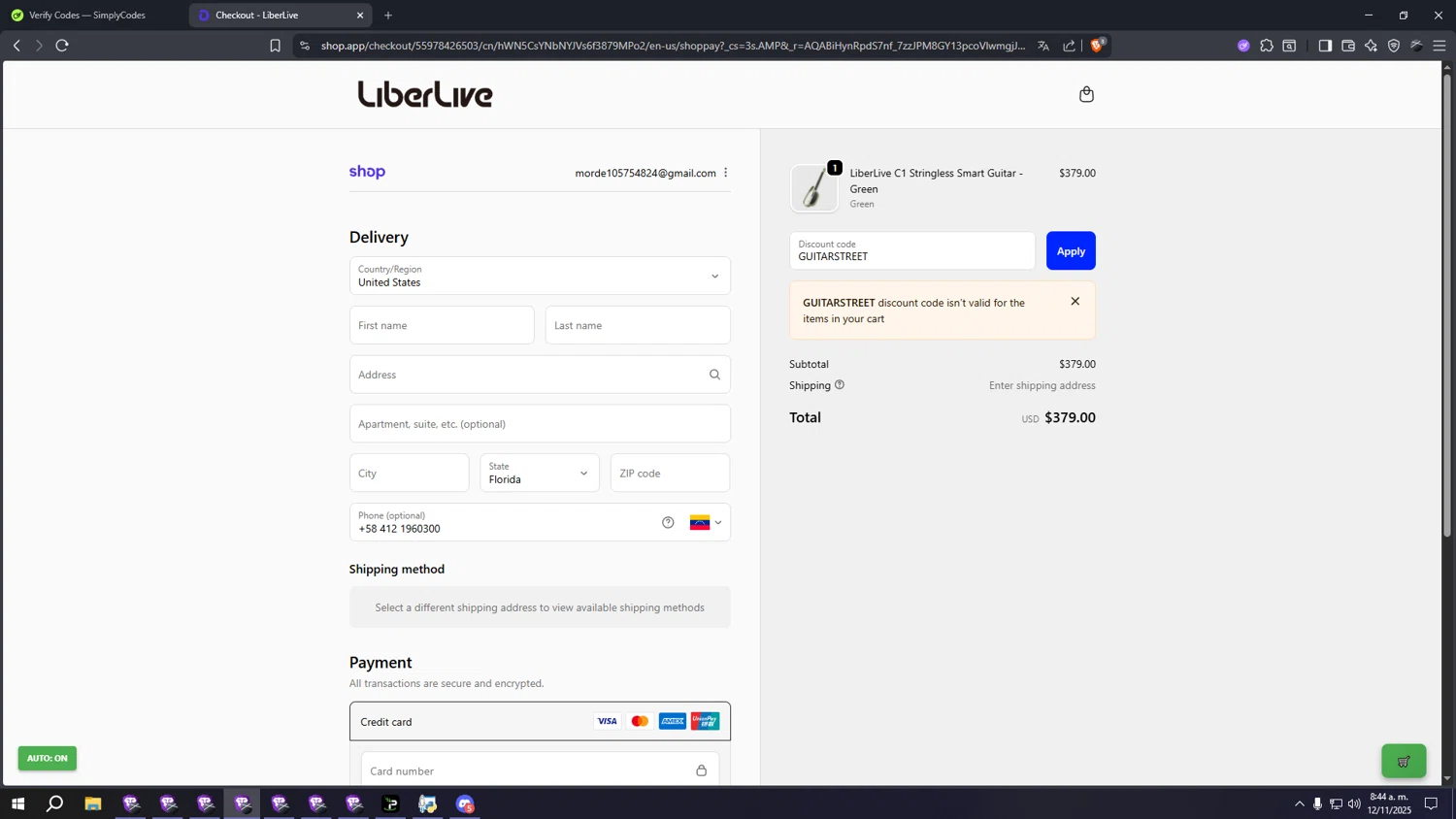
Task: Click the Last name field
Action: [638, 325]
